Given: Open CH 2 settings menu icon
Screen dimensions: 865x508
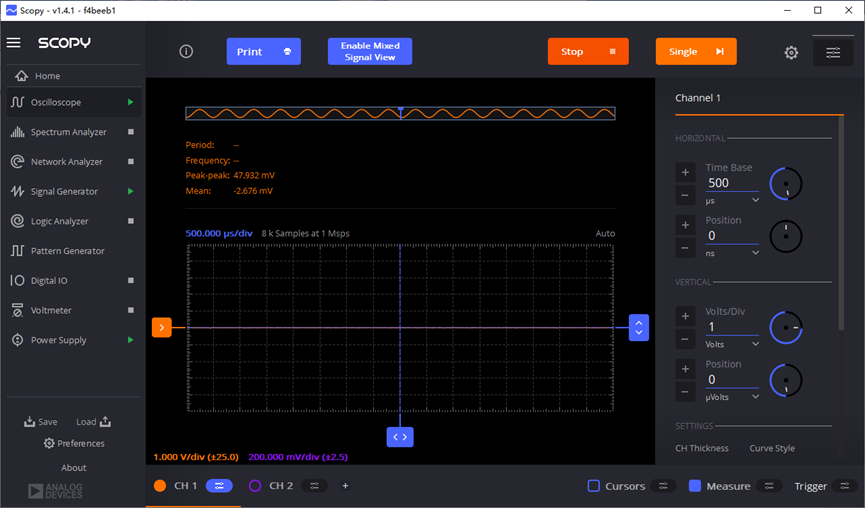Looking at the screenshot, I should pyautogui.click(x=314, y=486).
